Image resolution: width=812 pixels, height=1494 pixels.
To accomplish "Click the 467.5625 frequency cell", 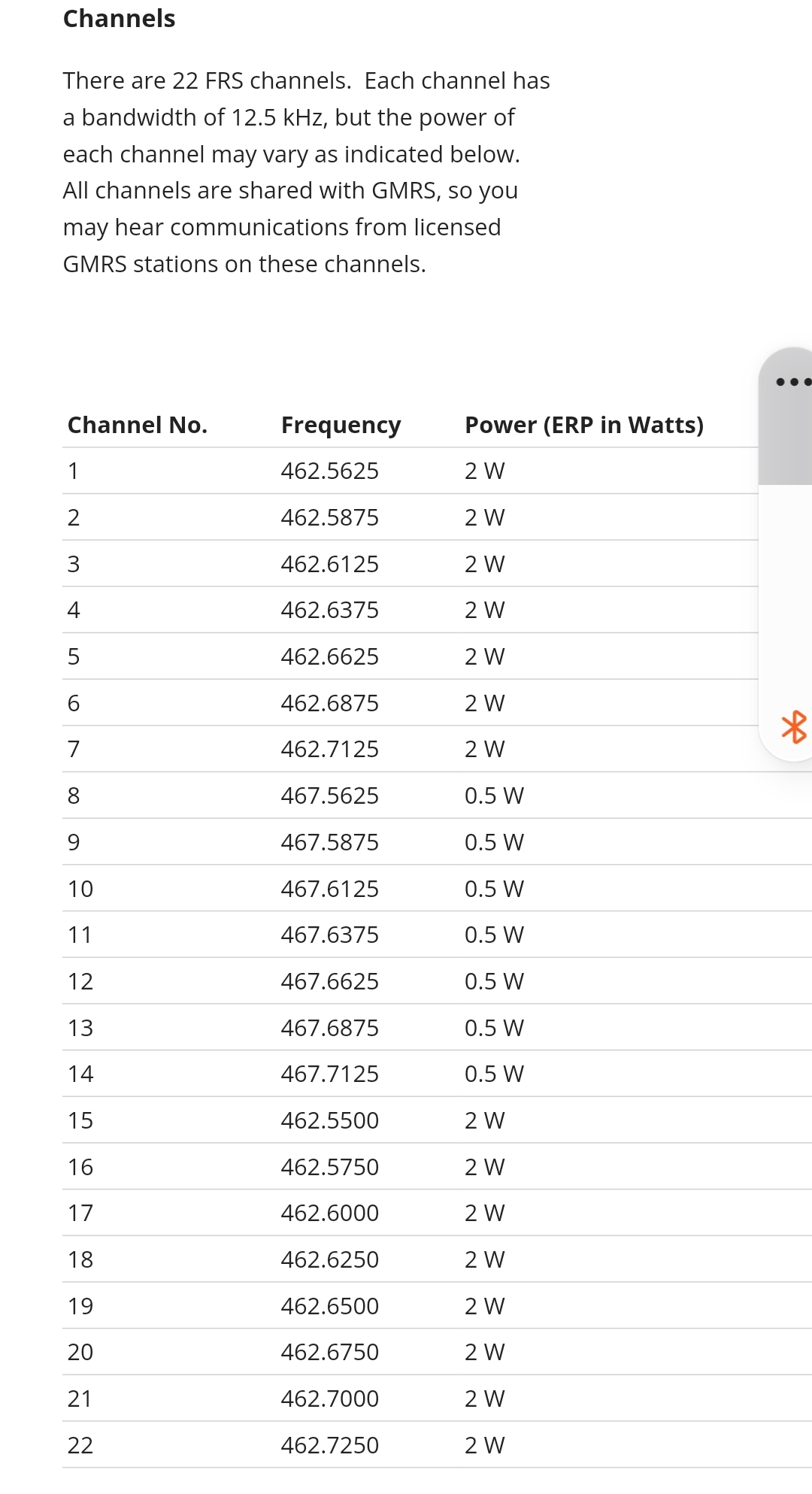I will [329, 796].
